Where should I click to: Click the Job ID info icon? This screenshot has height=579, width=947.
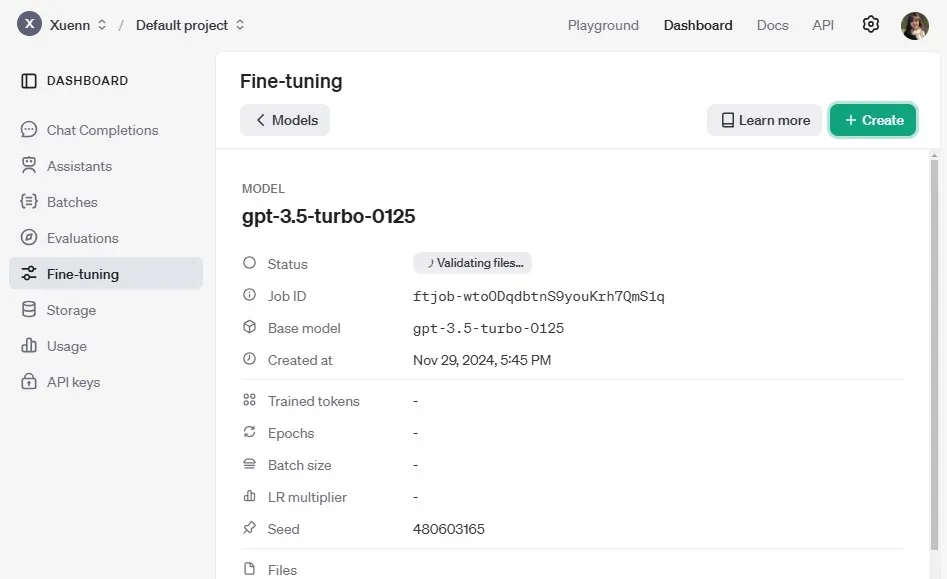point(249,295)
